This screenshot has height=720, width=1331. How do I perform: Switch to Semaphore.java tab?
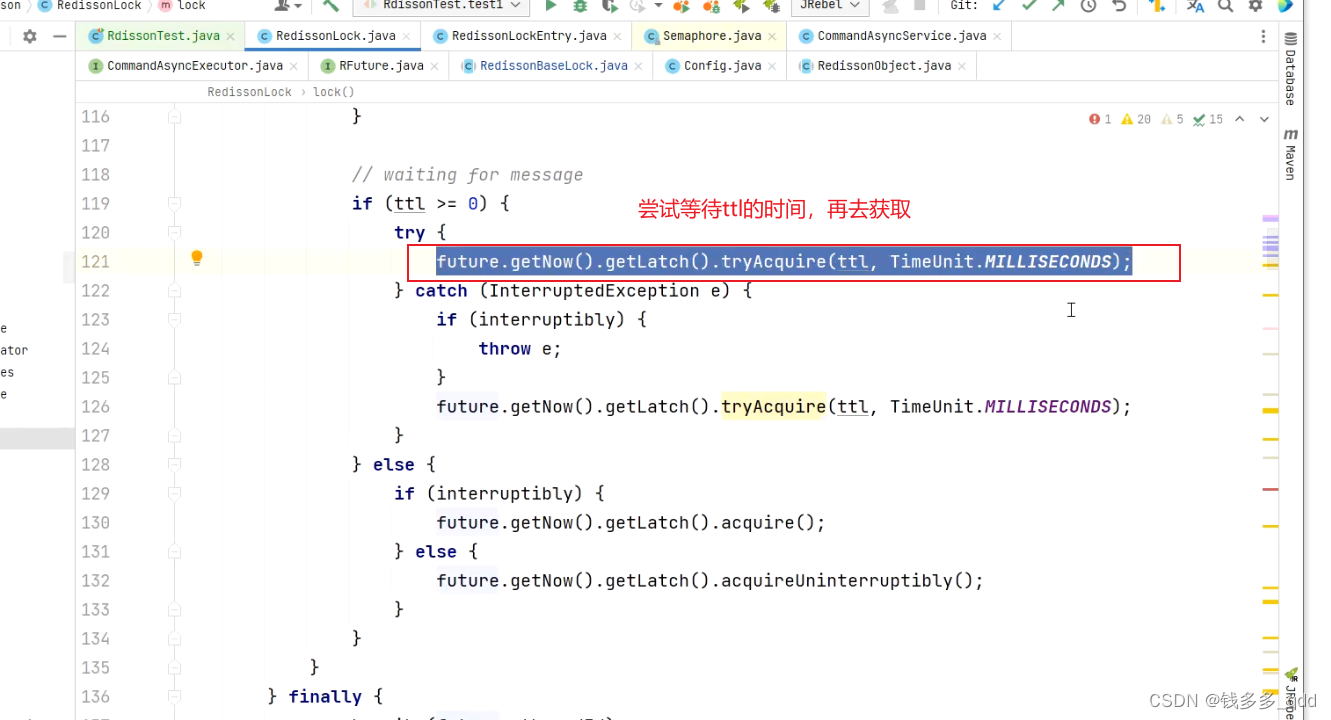[x=709, y=36]
